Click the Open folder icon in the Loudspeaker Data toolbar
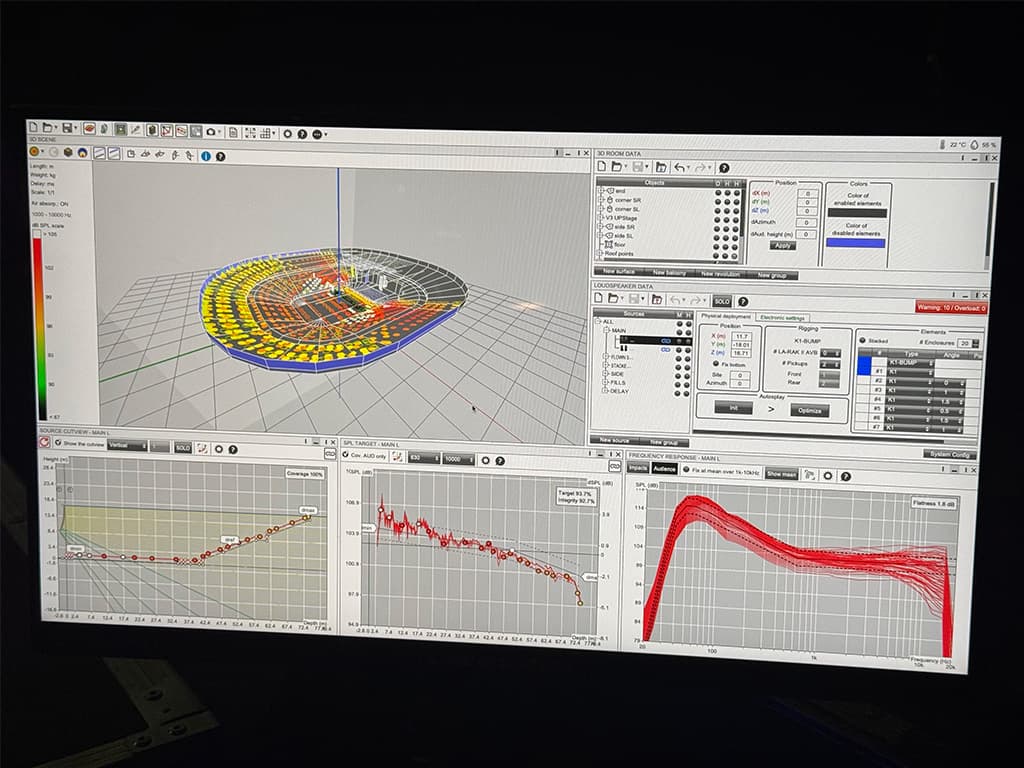 point(614,298)
